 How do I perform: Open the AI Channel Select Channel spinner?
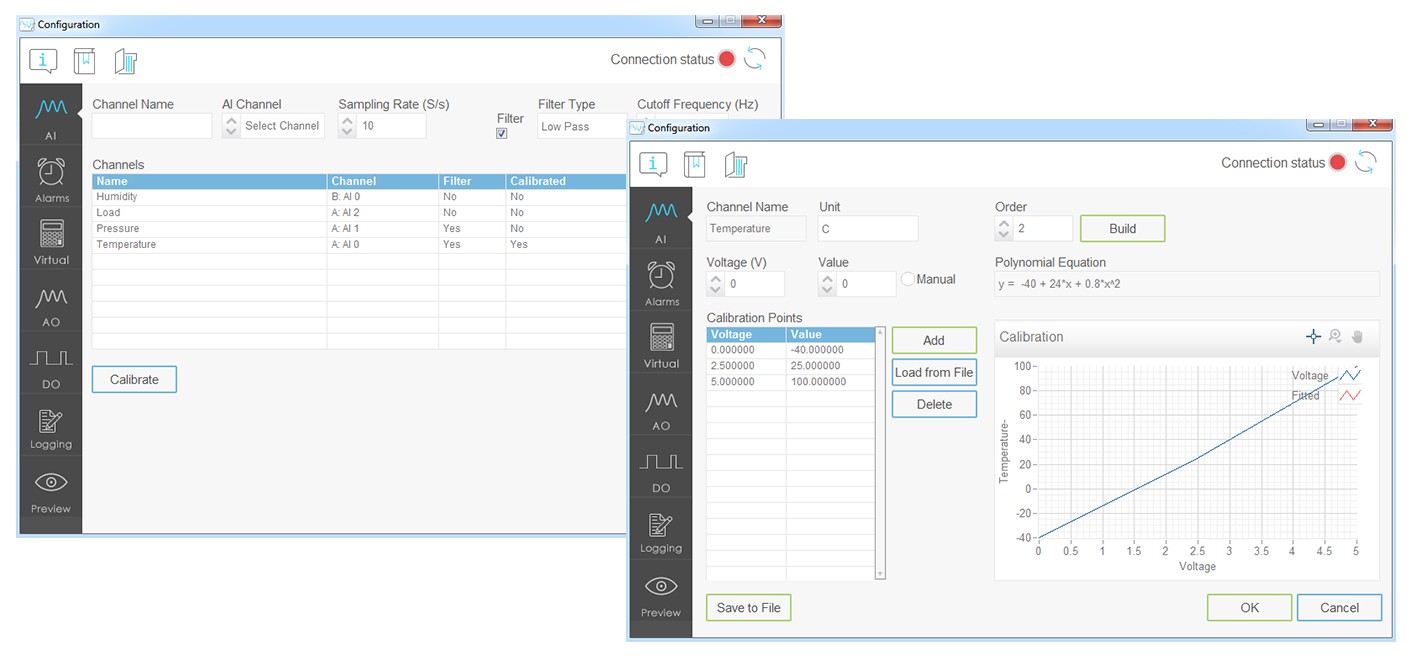point(231,126)
